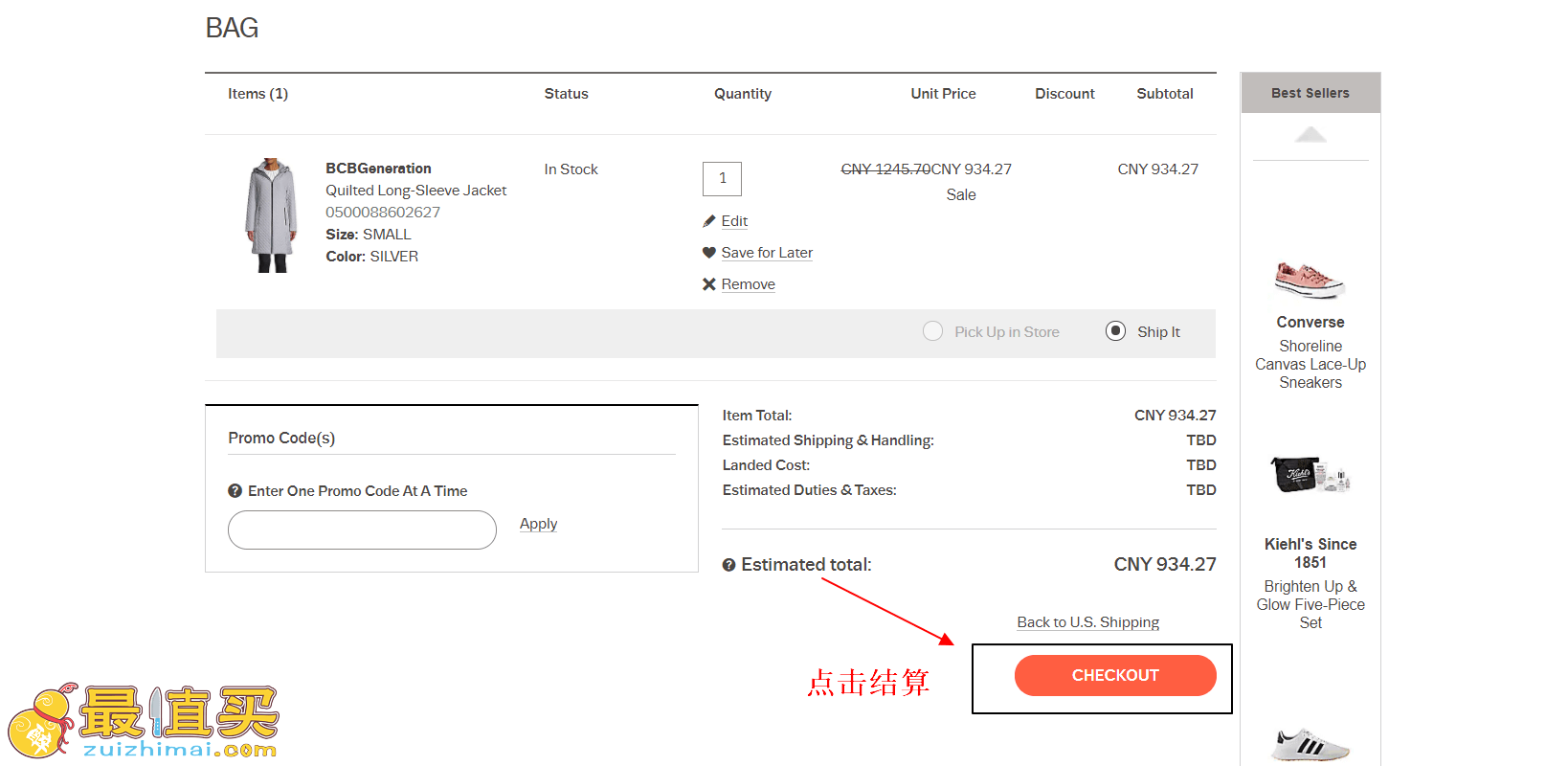The height and width of the screenshot is (766, 1568).
Task: Open the Kiehl's five-piece set image
Action: 1310,474
